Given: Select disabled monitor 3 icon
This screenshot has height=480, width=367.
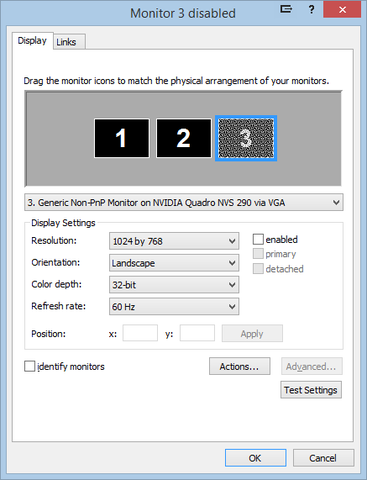Looking at the screenshot, I should [246, 138].
